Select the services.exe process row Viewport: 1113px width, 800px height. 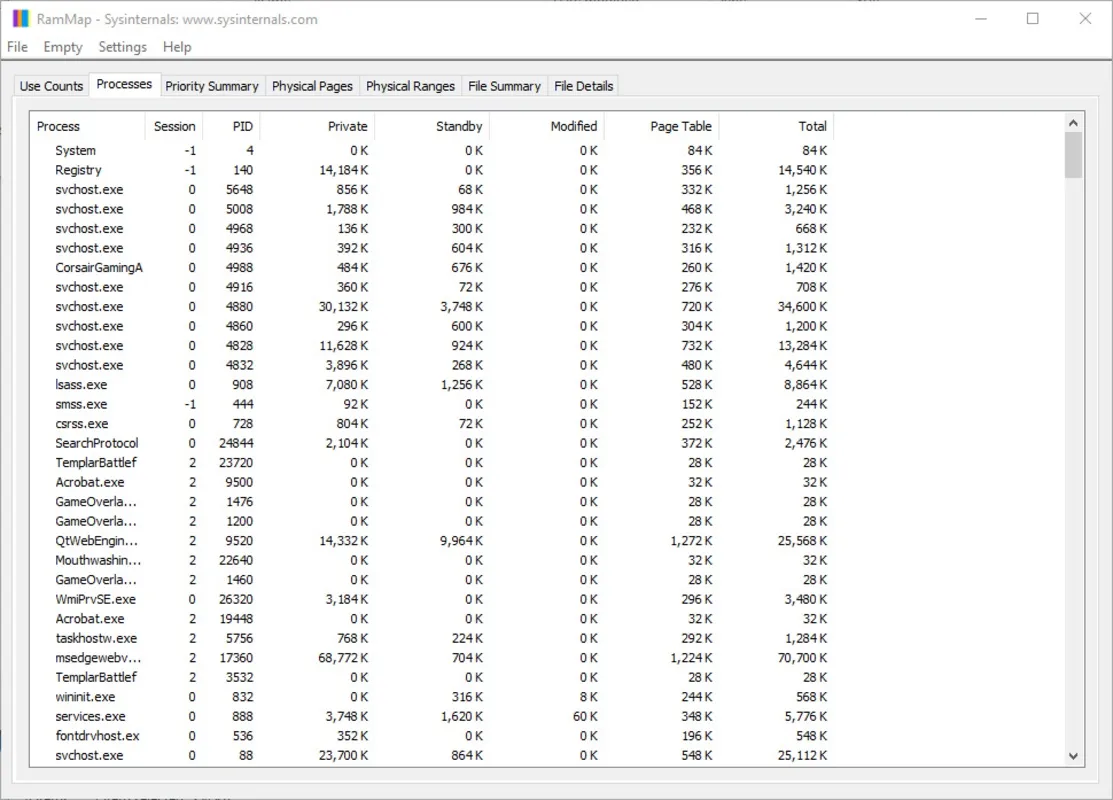click(432, 717)
